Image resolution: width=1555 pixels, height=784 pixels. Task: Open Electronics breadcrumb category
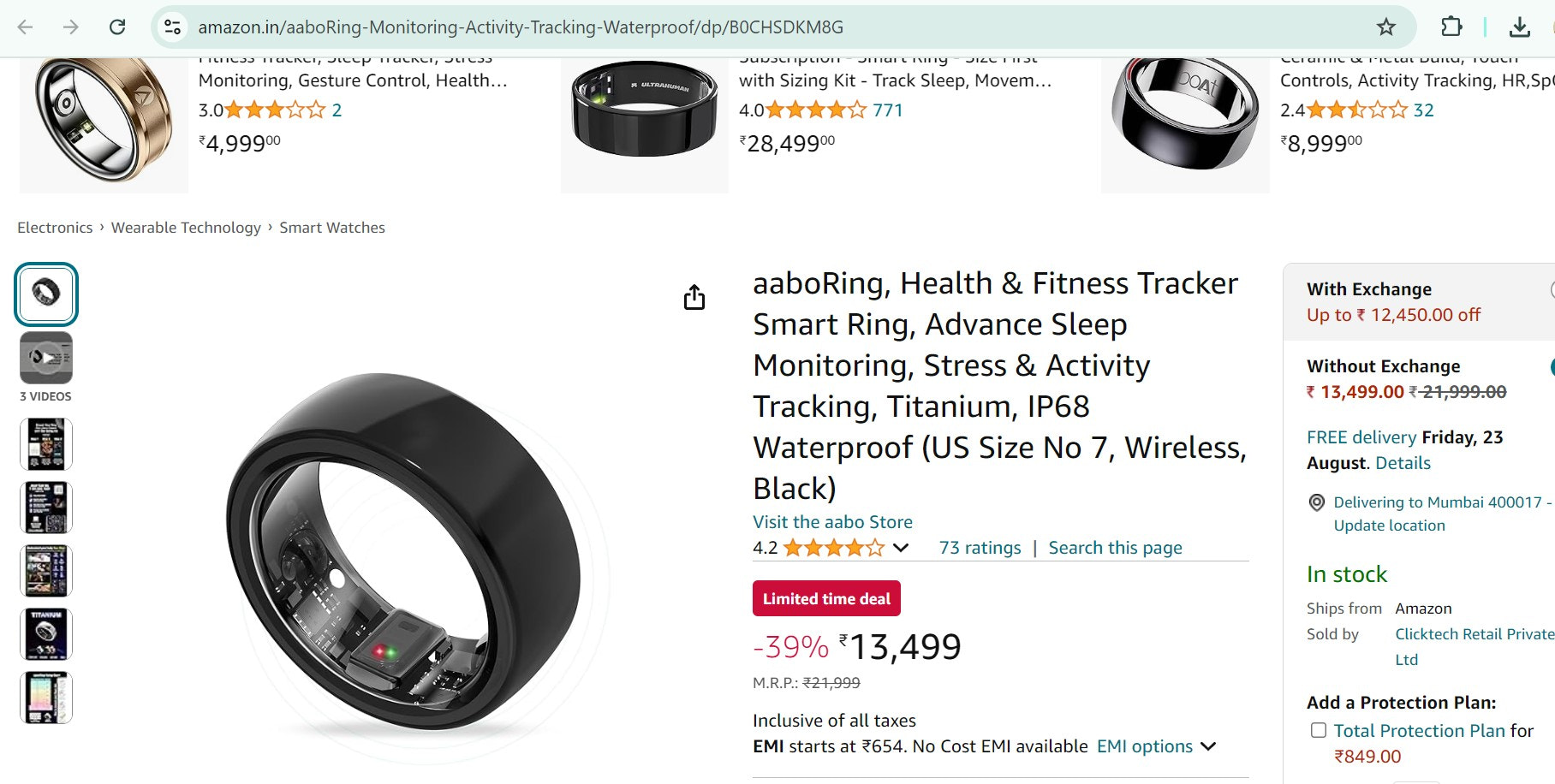coord(55,228)
